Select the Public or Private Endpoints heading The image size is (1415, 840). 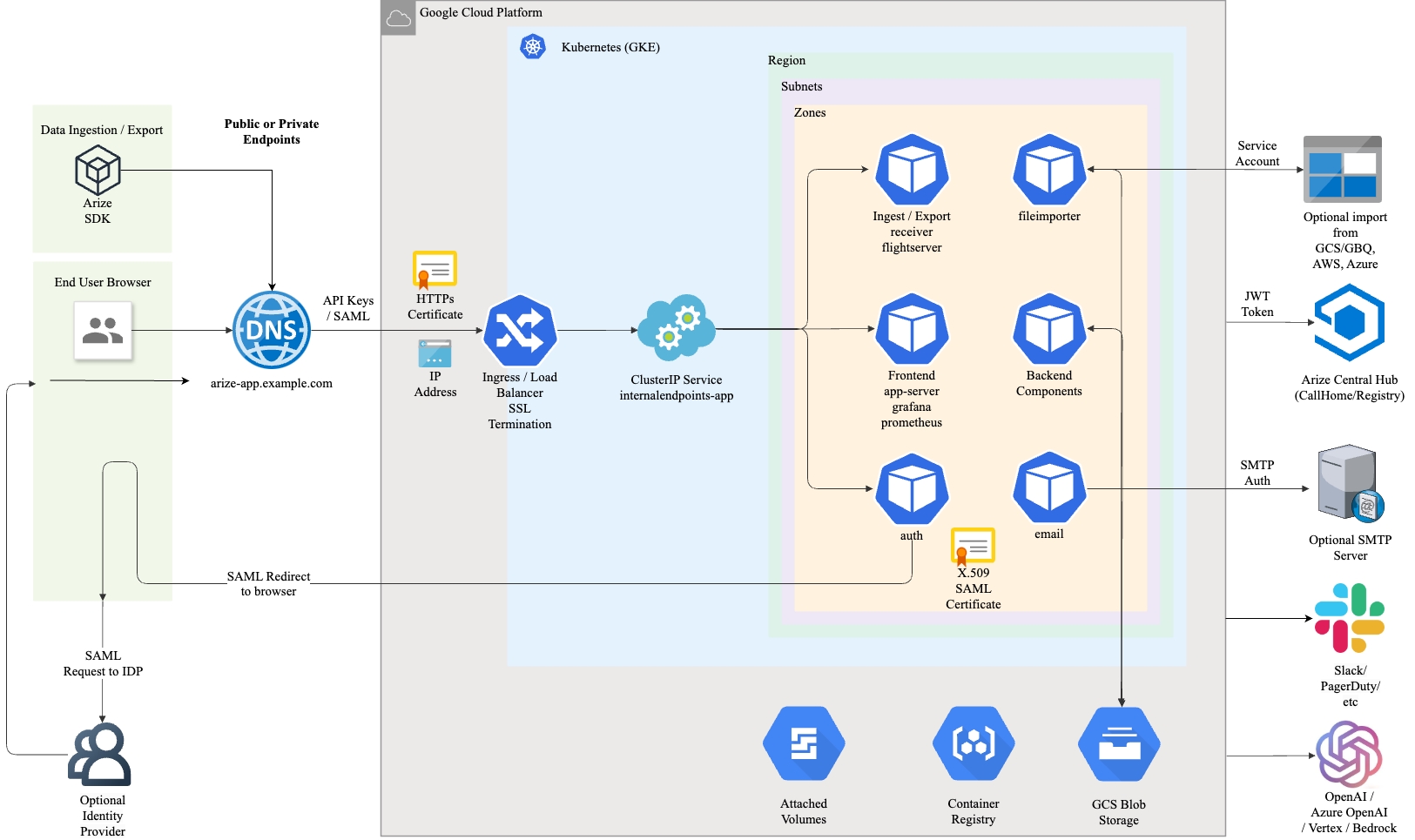(272, 131)
